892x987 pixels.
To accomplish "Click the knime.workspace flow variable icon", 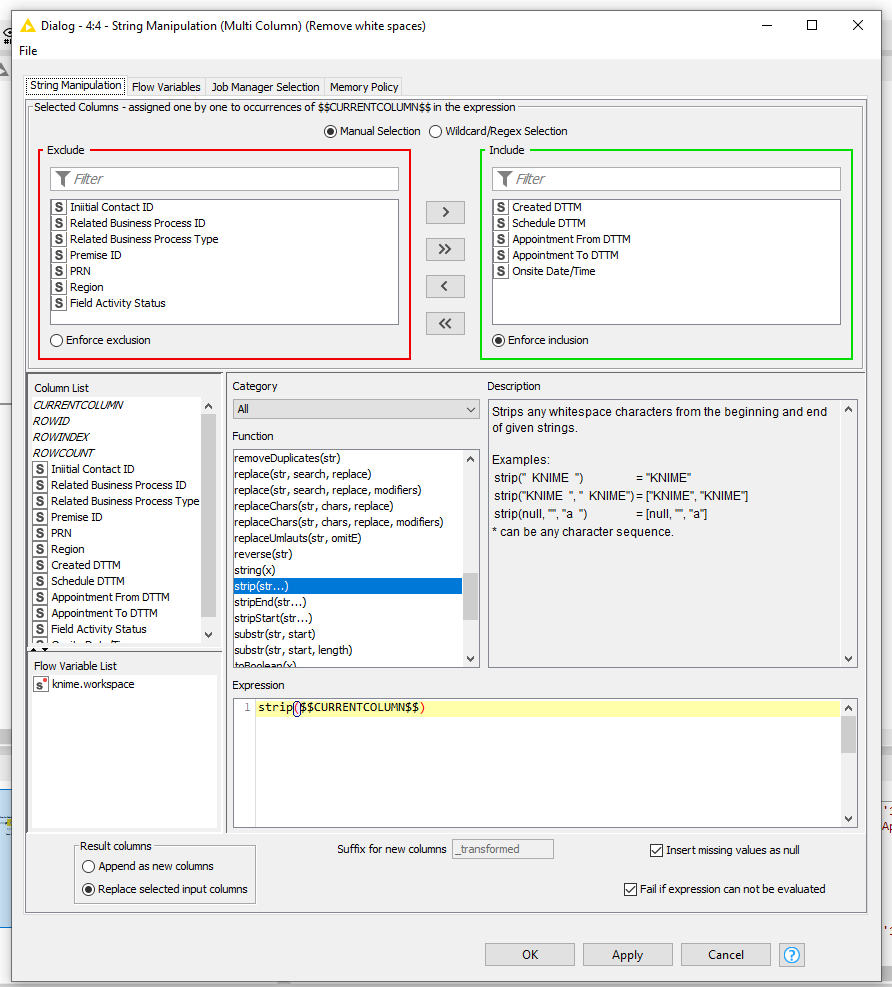I will point(41,685).
